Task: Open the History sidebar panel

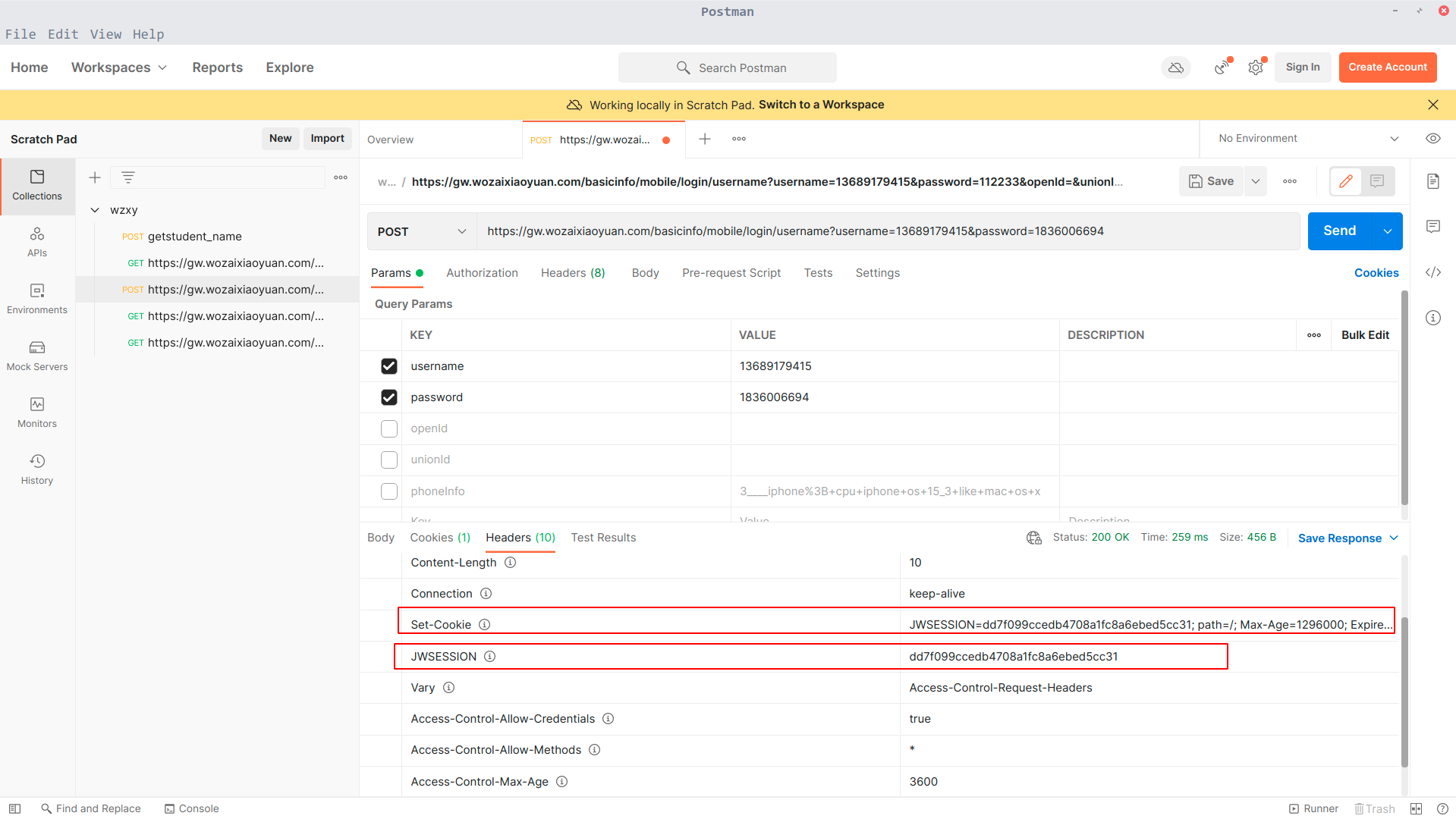Action: click(x=37, y=469)
